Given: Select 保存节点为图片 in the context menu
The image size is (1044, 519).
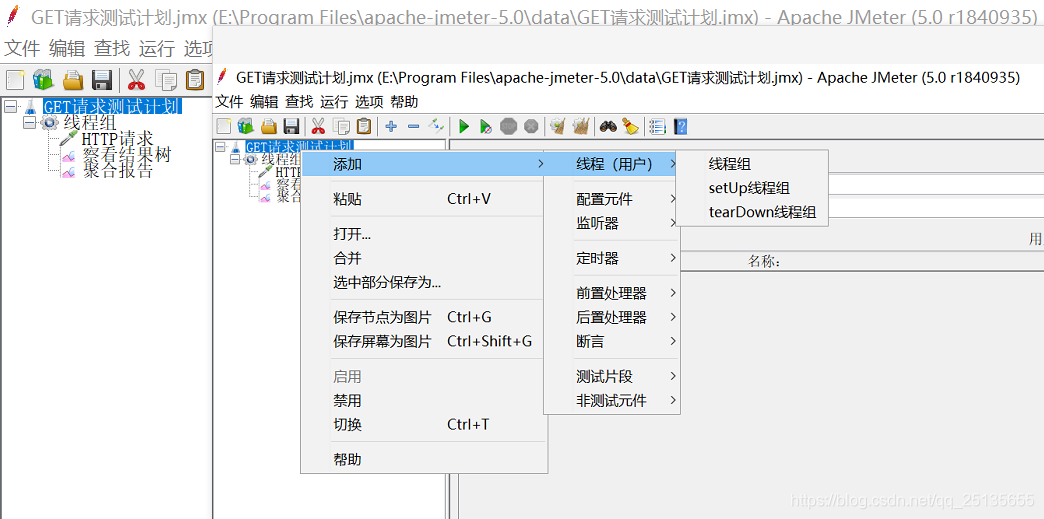Looking at the screenshot, I should 423,317.
